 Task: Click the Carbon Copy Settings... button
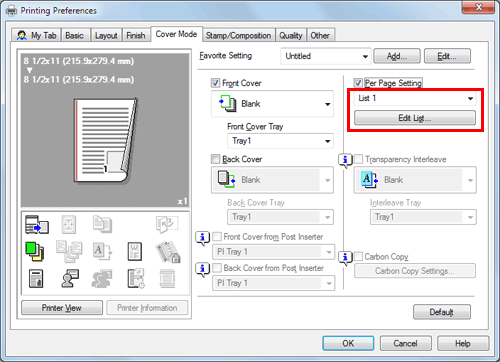pos(415,271)
